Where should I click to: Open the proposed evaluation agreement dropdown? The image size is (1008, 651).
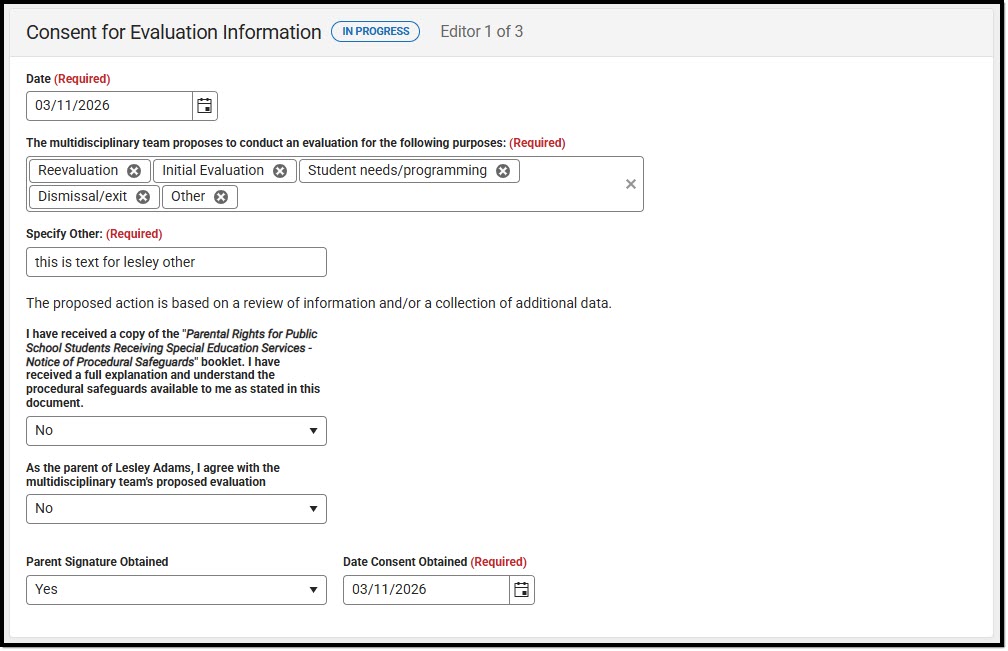(x=176, y=508)
